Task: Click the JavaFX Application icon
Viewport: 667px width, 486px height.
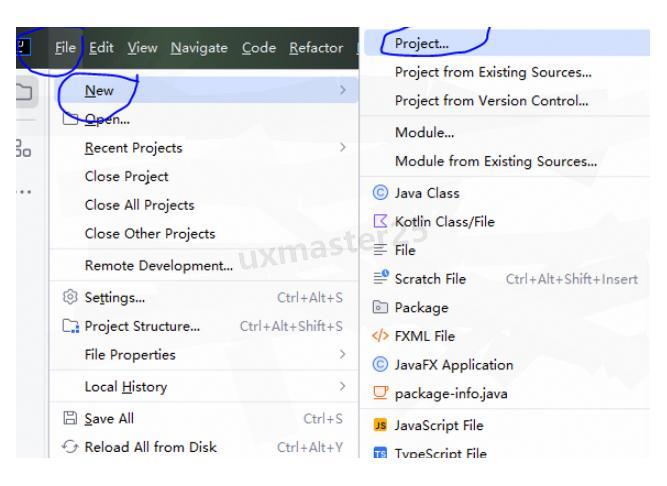Action: [379, 365]
